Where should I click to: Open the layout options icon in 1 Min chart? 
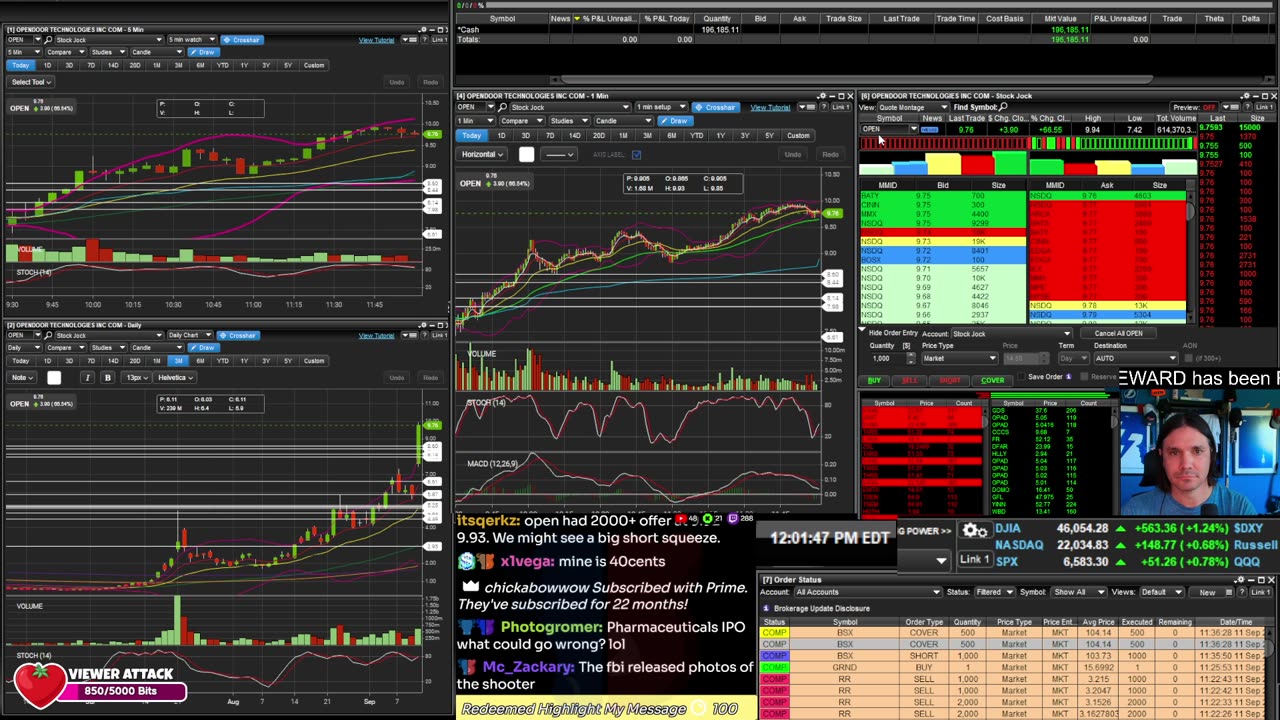[808, 107]
